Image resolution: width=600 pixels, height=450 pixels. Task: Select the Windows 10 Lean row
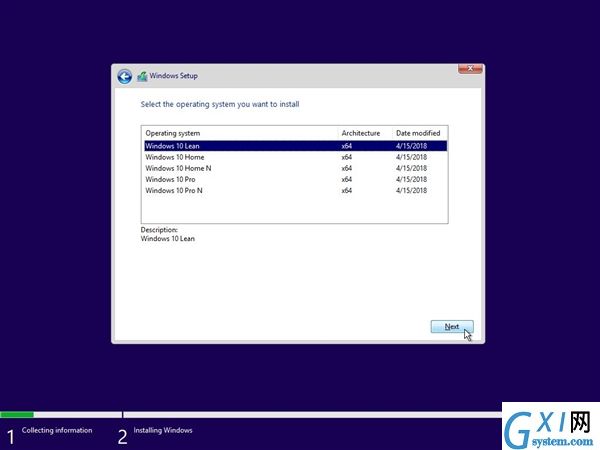click(295, 146)
